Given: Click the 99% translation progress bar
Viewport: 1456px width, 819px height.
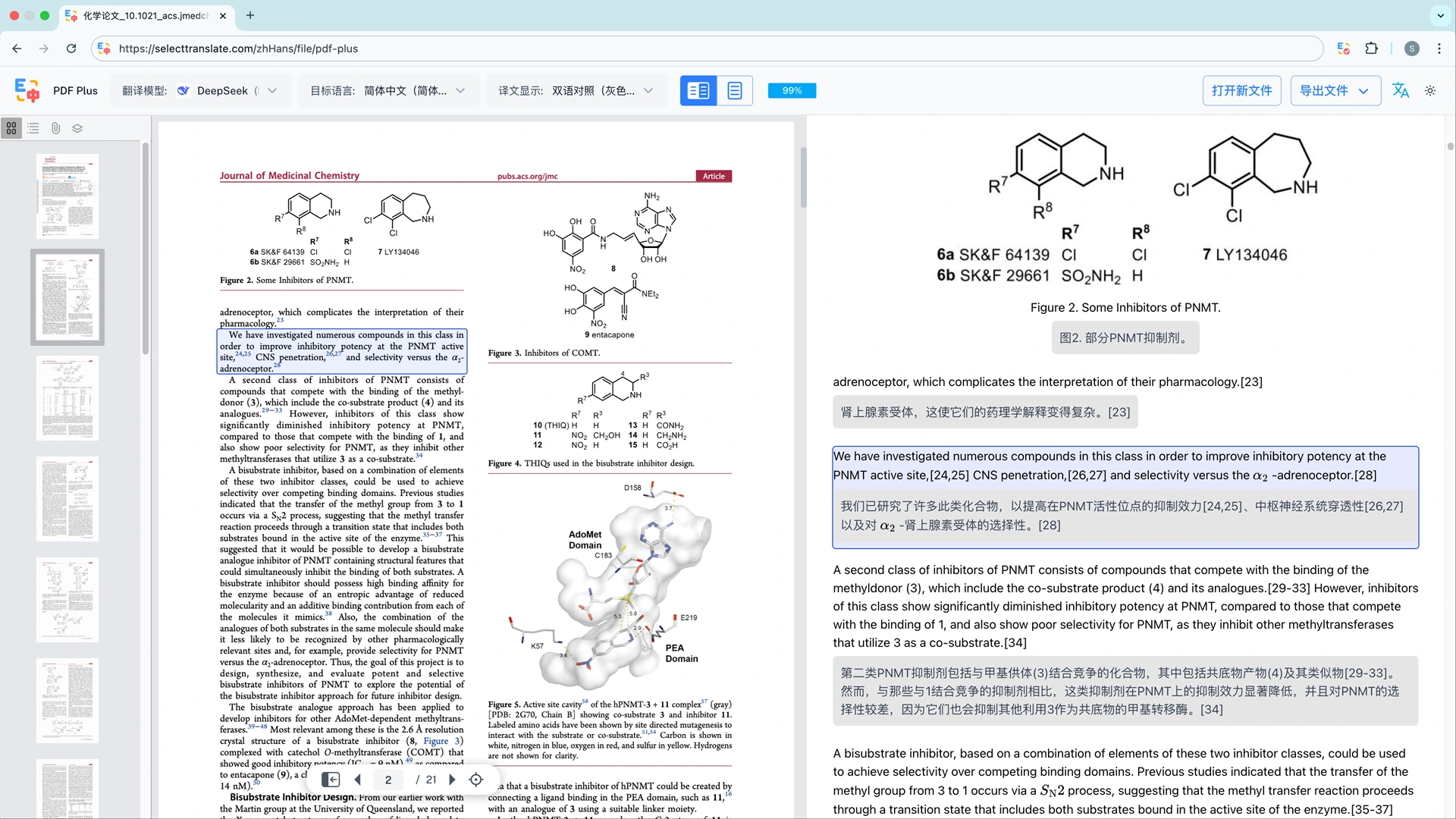Looking at the screenshot, I should [792, 90].
